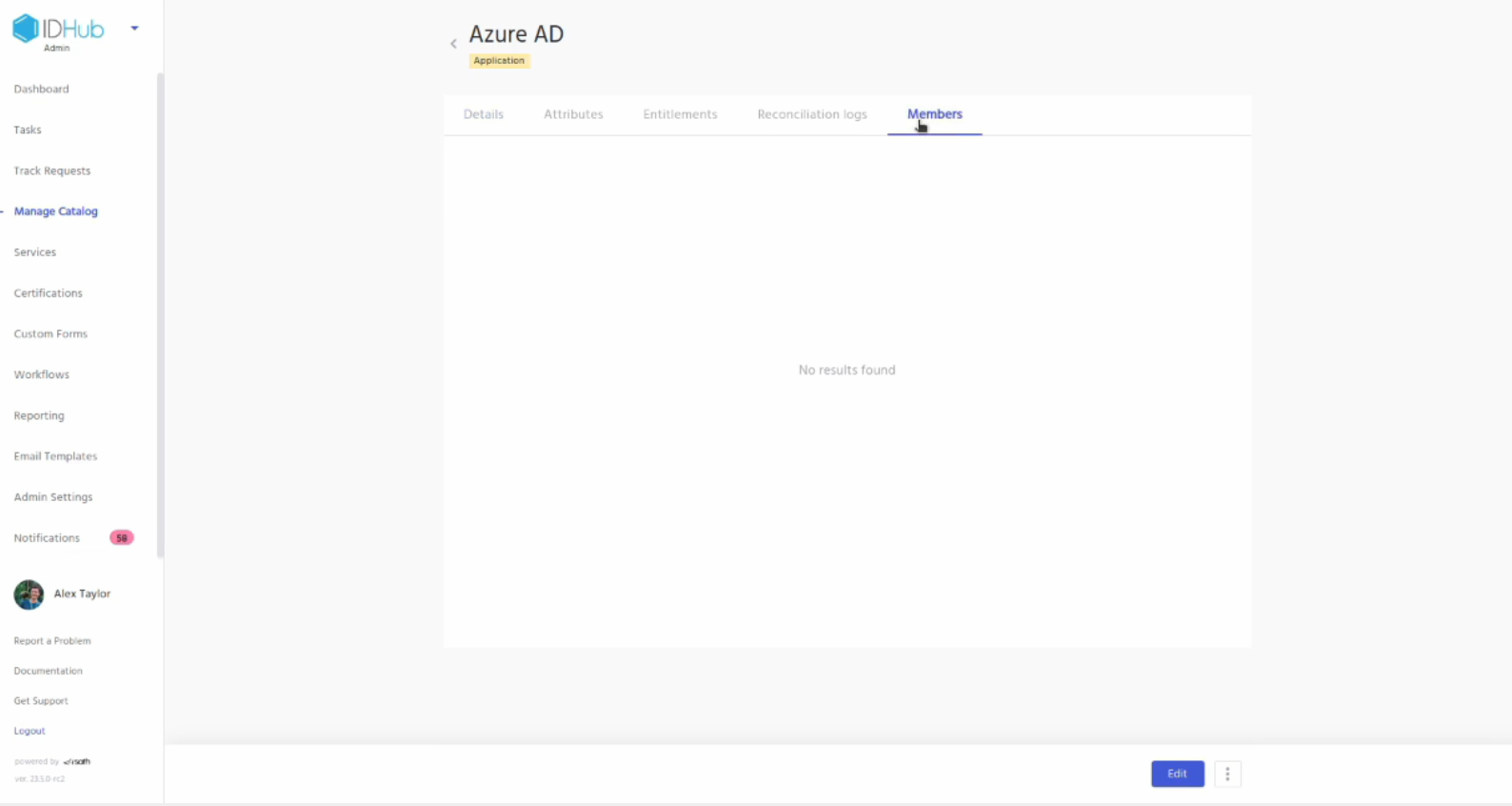Open Dashboard from the sidebar

pos(42,90)
